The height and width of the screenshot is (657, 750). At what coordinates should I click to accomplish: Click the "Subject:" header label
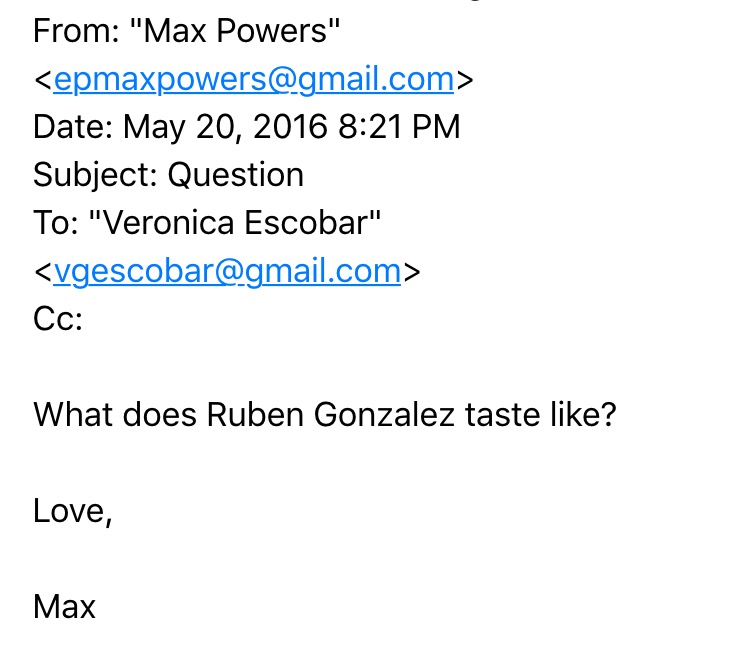[95, 175]
